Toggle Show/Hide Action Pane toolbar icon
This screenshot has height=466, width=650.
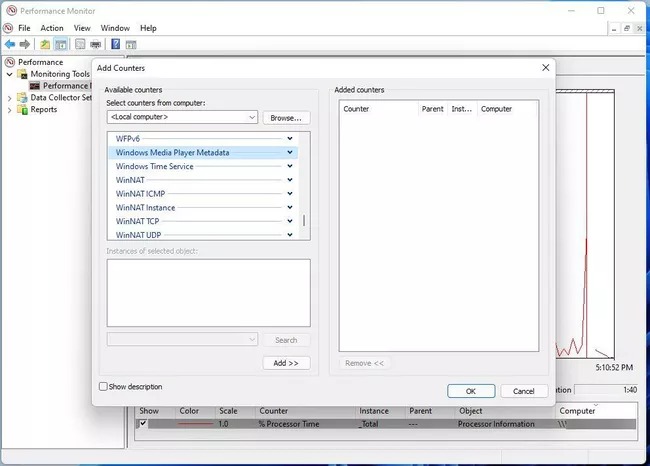(x=131, y=44)
